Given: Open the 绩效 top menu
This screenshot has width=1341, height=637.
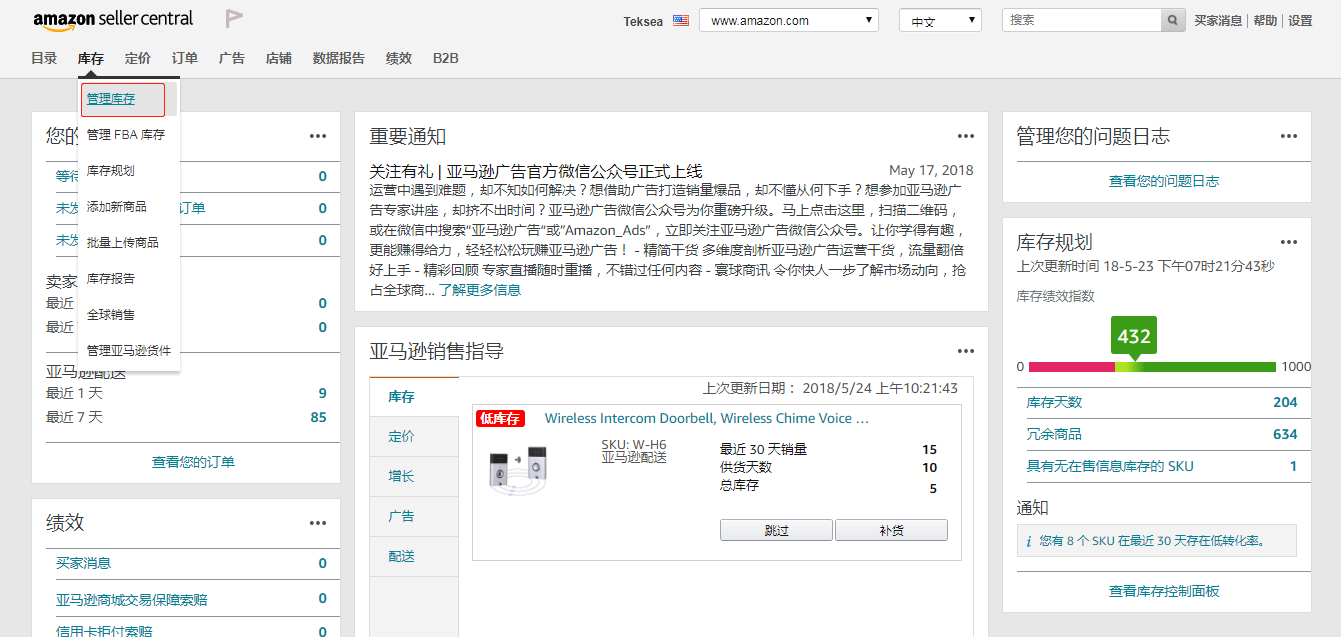Looking at the screenshot, I should coord(399,58).
